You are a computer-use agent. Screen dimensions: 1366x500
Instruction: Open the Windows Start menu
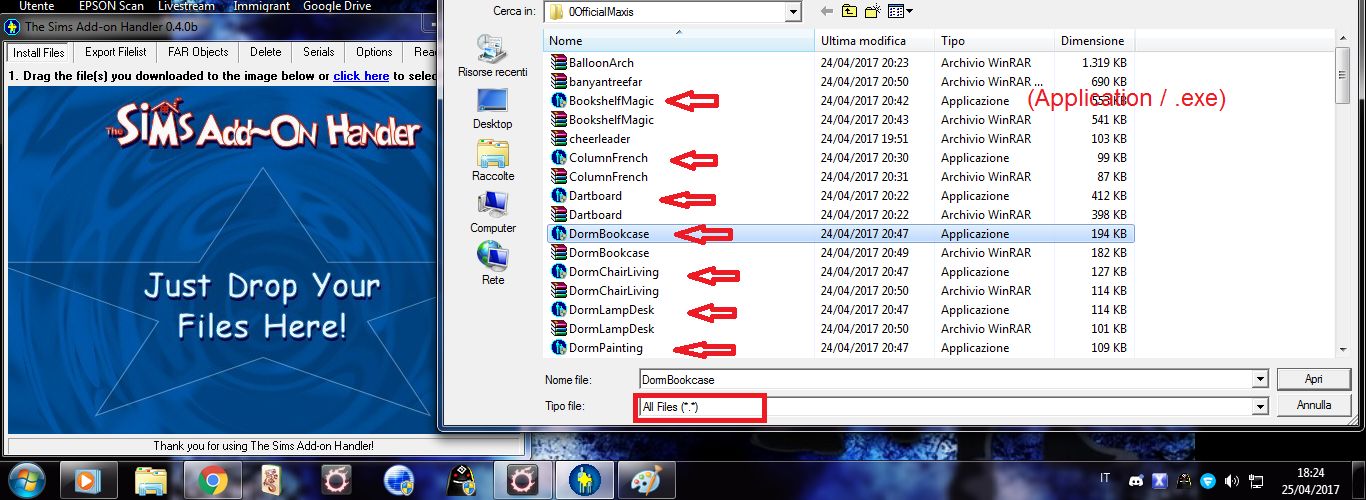pyautogui.click(x=25, y=480)
